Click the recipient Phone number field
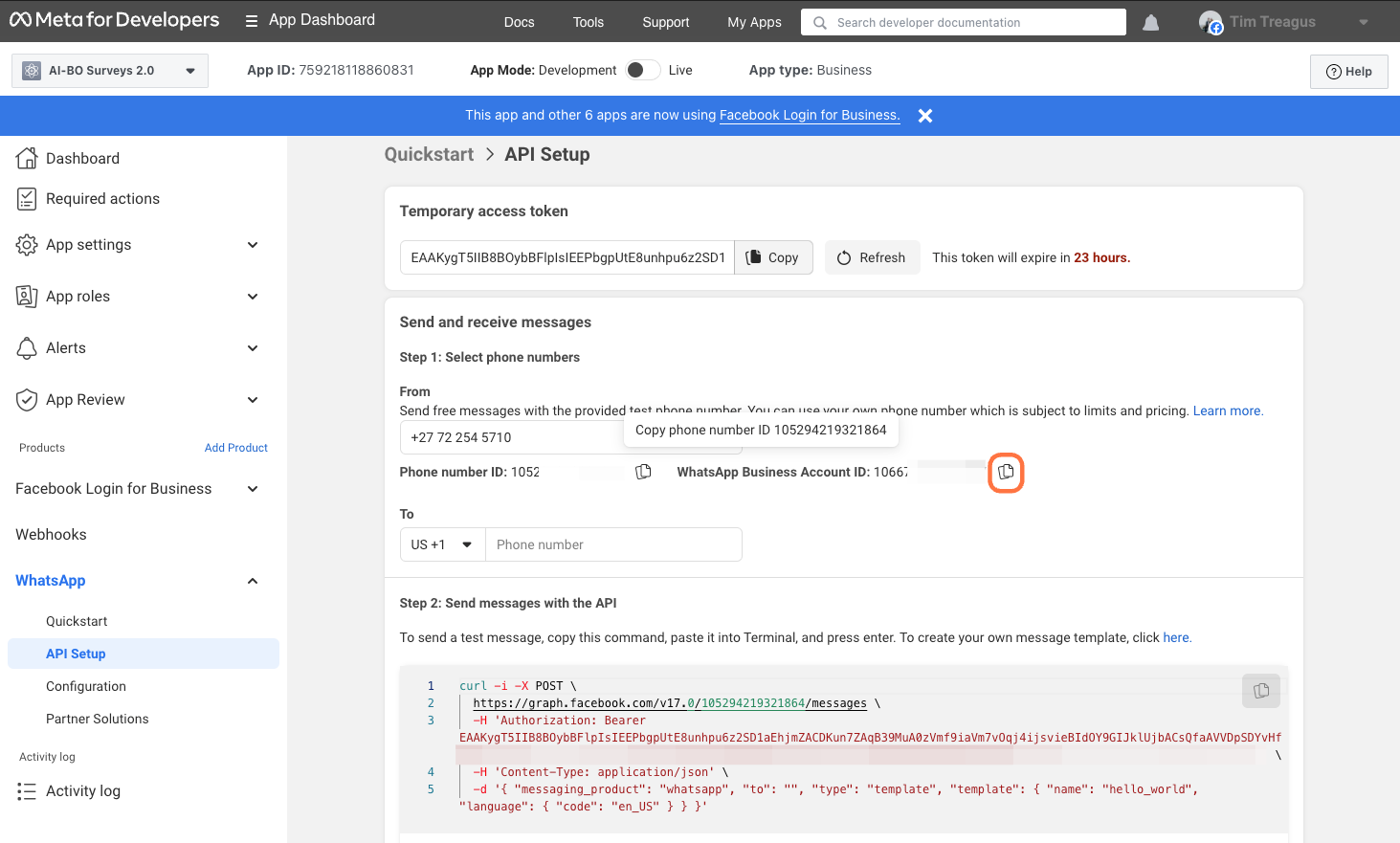This screenshot has height=843, width=1400. [x=613, y=544]
